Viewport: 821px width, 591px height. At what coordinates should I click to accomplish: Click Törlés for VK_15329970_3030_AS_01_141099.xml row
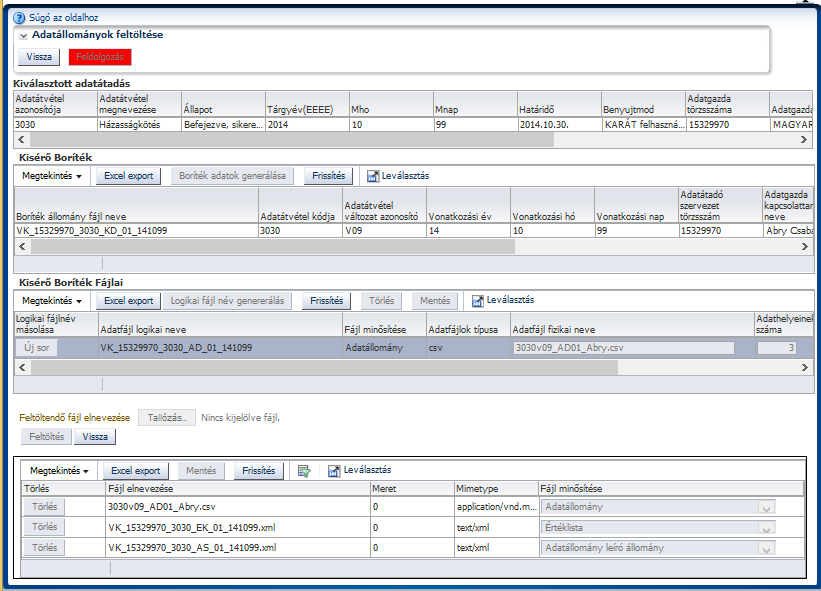pos(45,548)
